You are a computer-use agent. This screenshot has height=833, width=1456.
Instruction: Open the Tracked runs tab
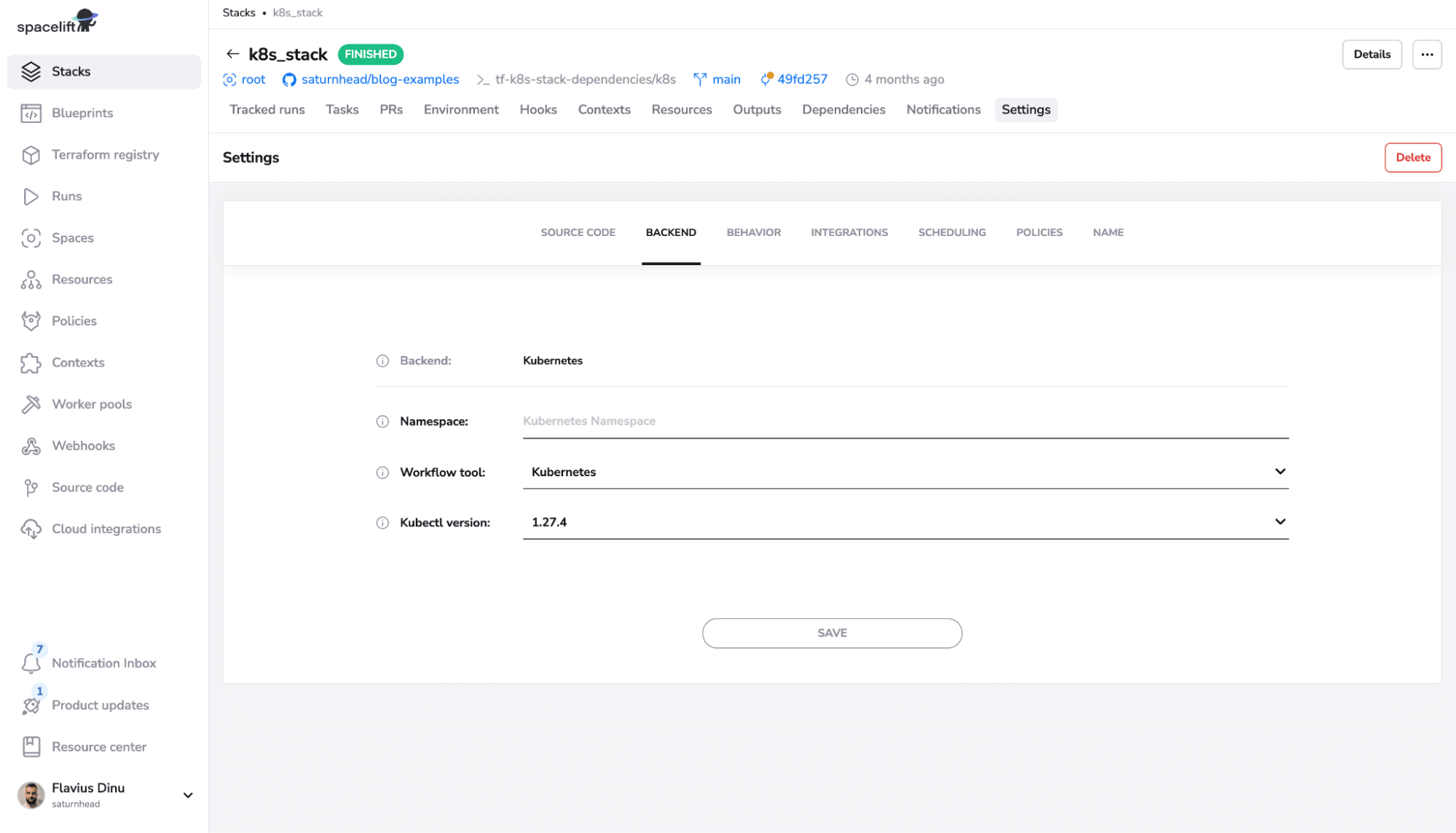[267, 109]
